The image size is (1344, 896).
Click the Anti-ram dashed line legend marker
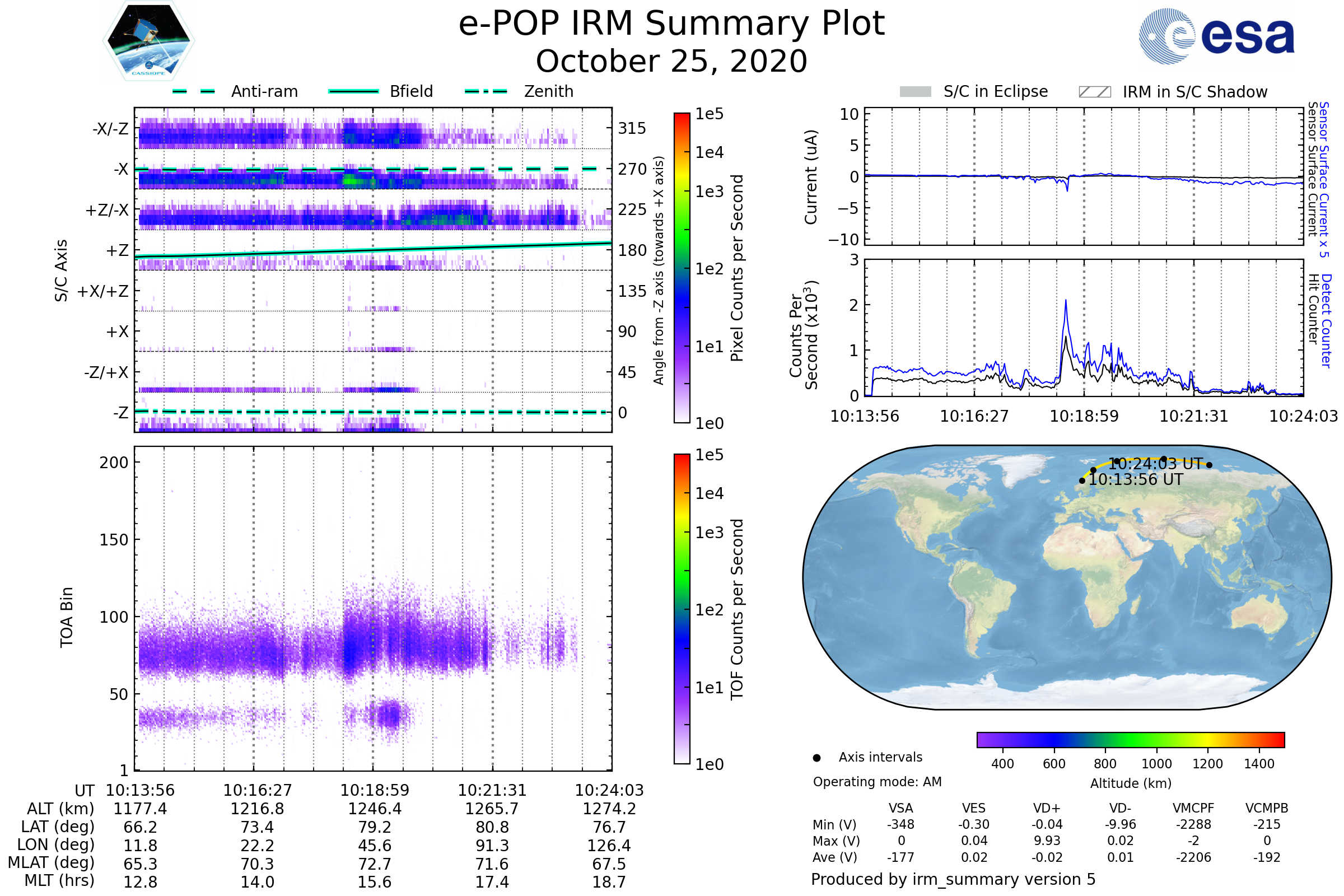click(x=194, y=91)
